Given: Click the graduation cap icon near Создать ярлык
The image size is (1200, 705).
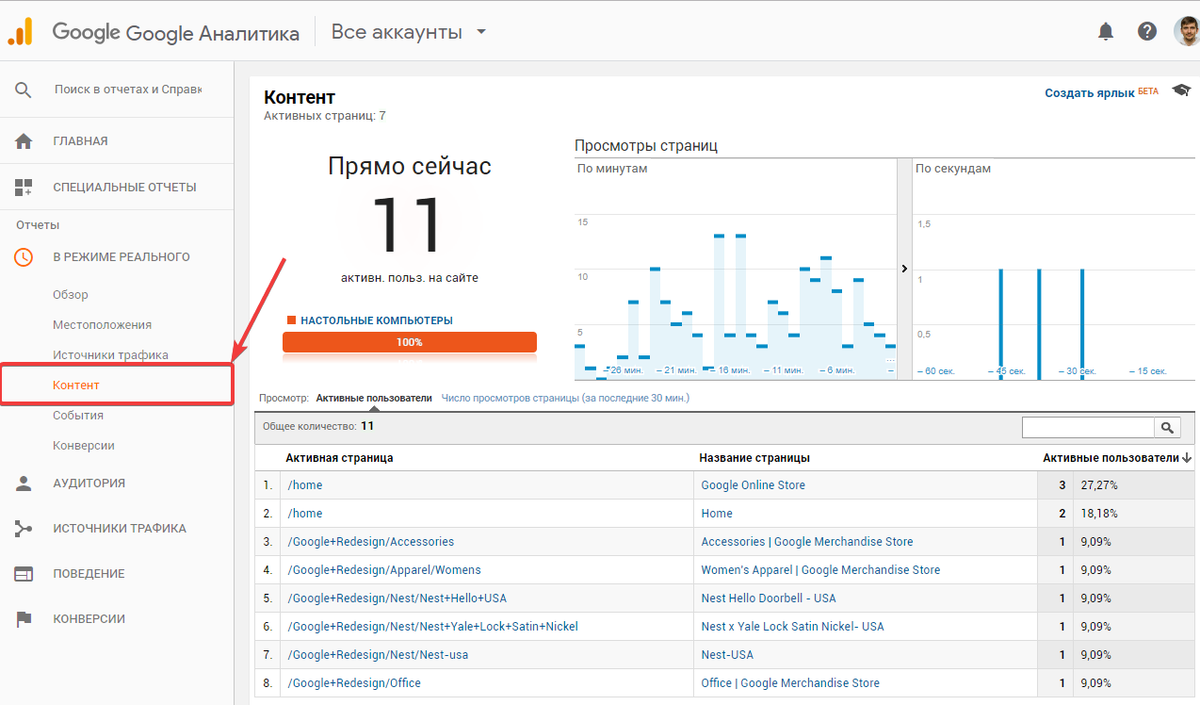Looking at the screenshot, I should [1180, 89].
